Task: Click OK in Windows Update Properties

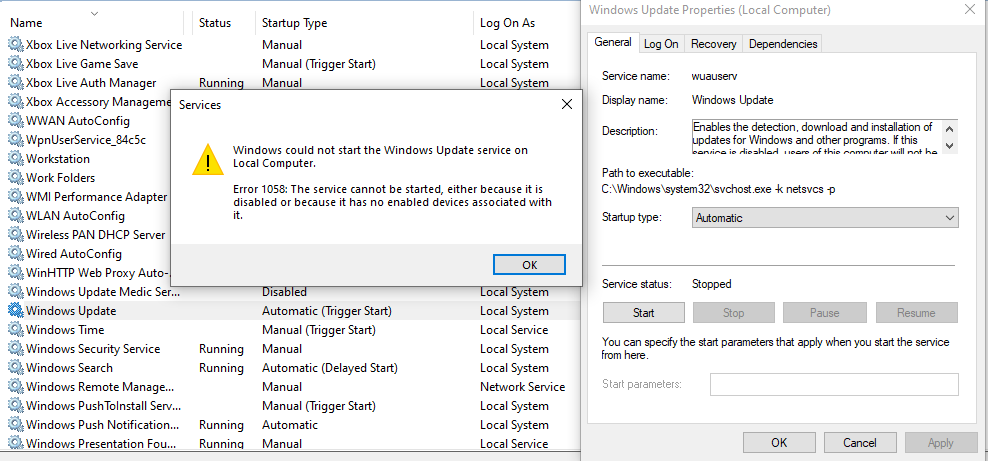Action: coord(779,443)
